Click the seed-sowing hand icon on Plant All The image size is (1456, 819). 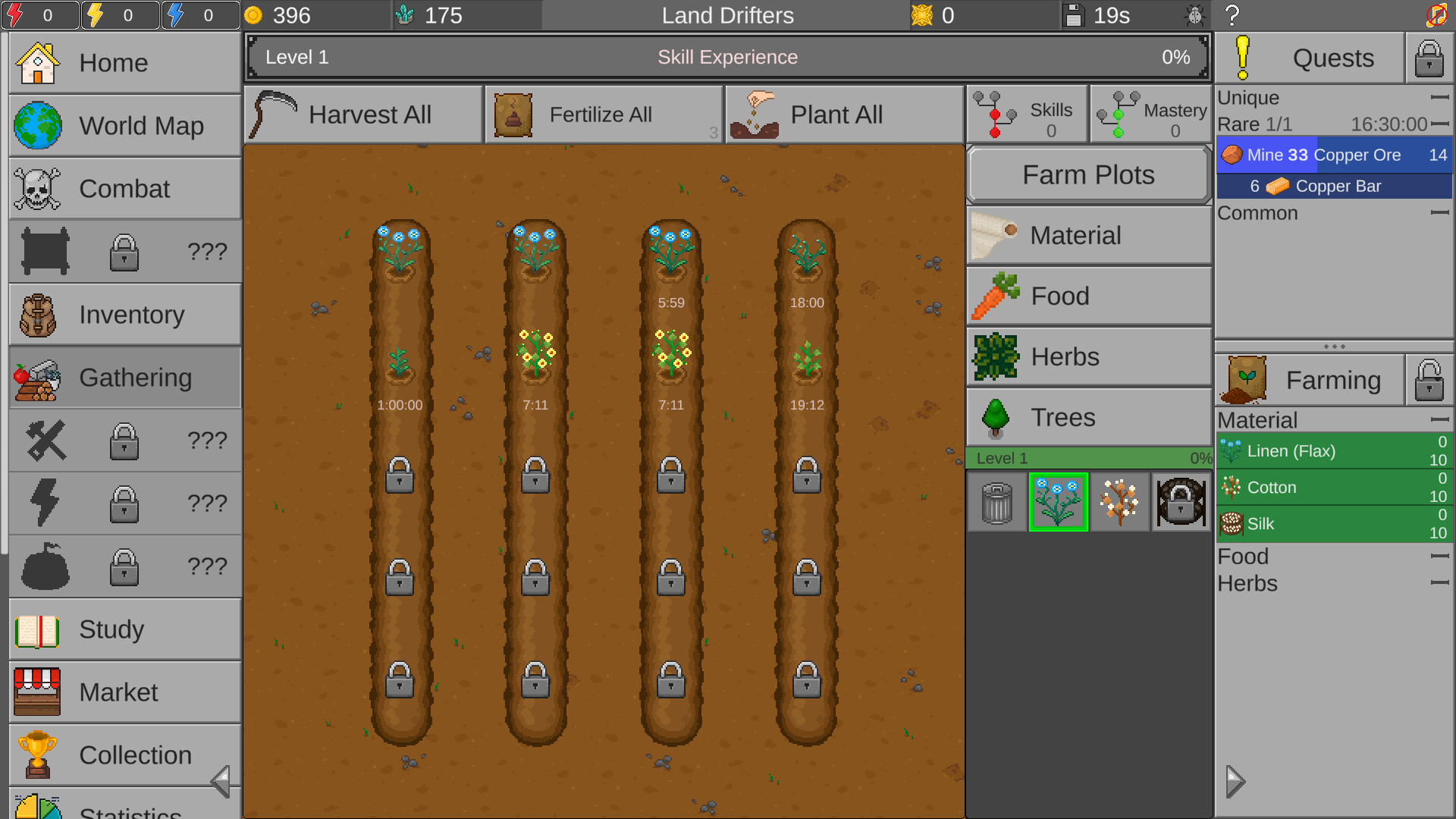(x=755, y=114)
